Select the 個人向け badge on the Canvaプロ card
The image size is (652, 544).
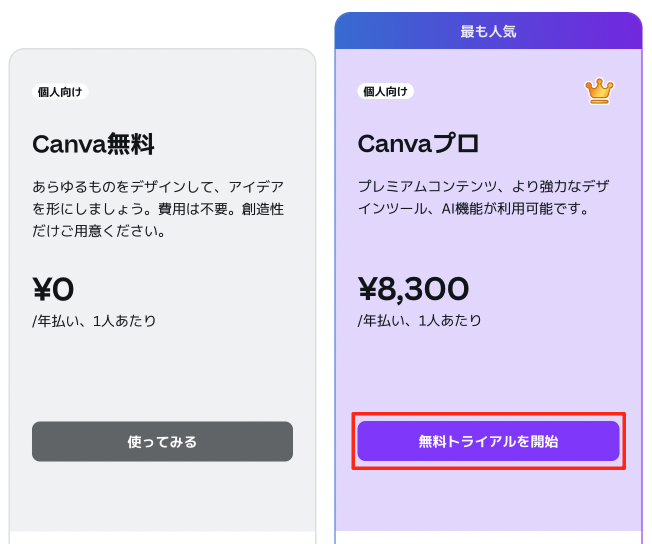[x=385, y=91]
